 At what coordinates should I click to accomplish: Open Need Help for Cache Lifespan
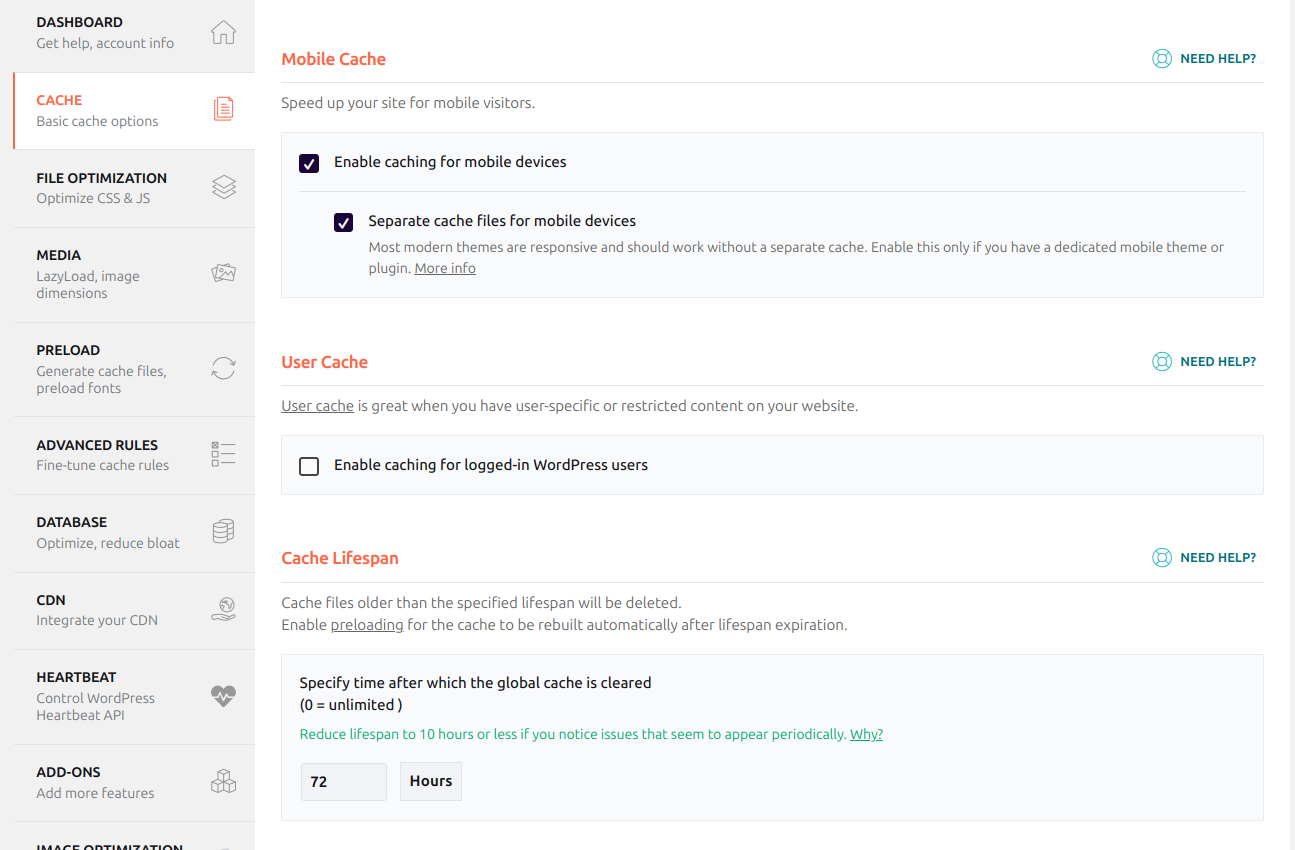tap(1204, 558)
